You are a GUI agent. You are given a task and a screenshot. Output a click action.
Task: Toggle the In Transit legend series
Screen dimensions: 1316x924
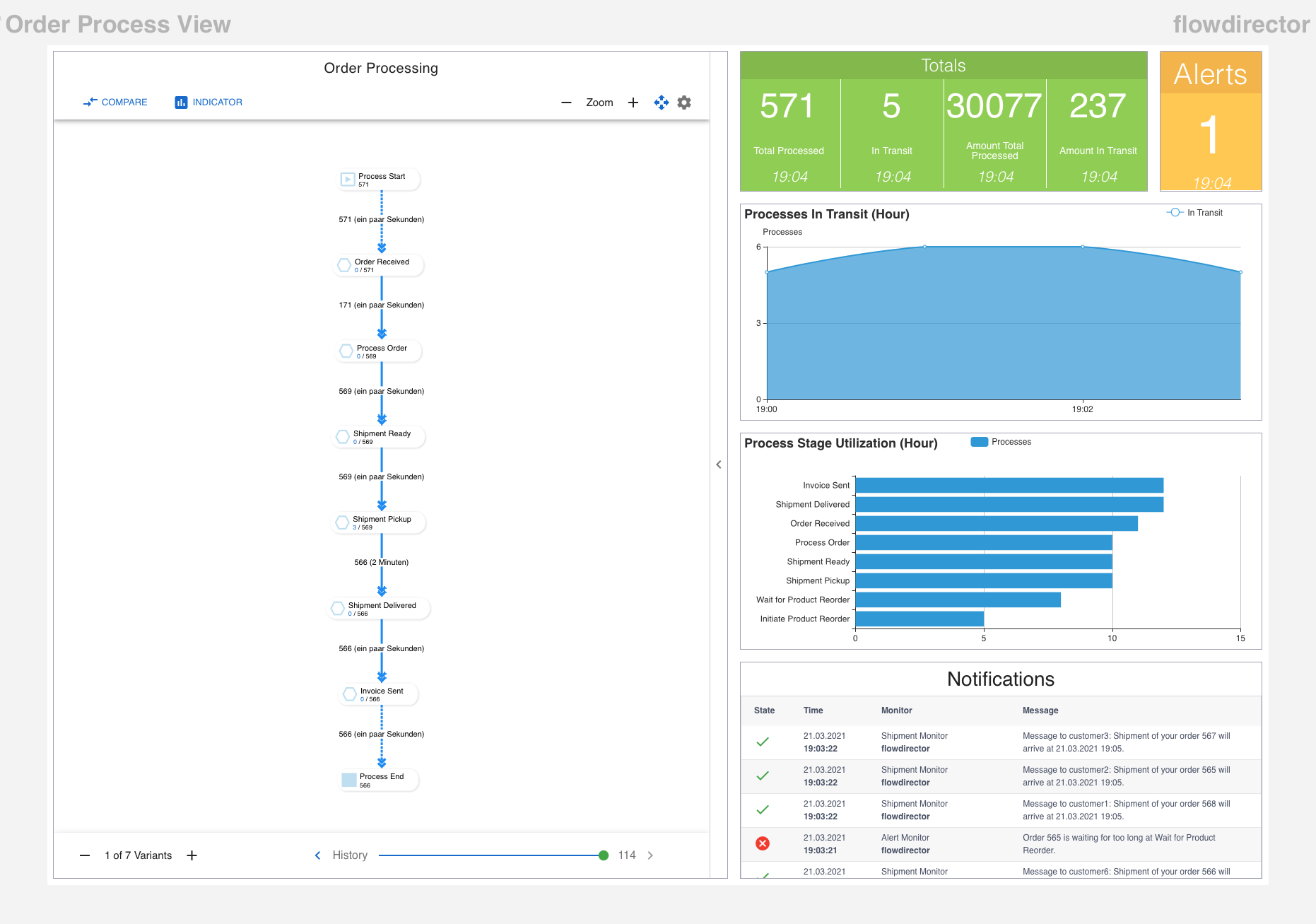click(x=1194, y=213)
